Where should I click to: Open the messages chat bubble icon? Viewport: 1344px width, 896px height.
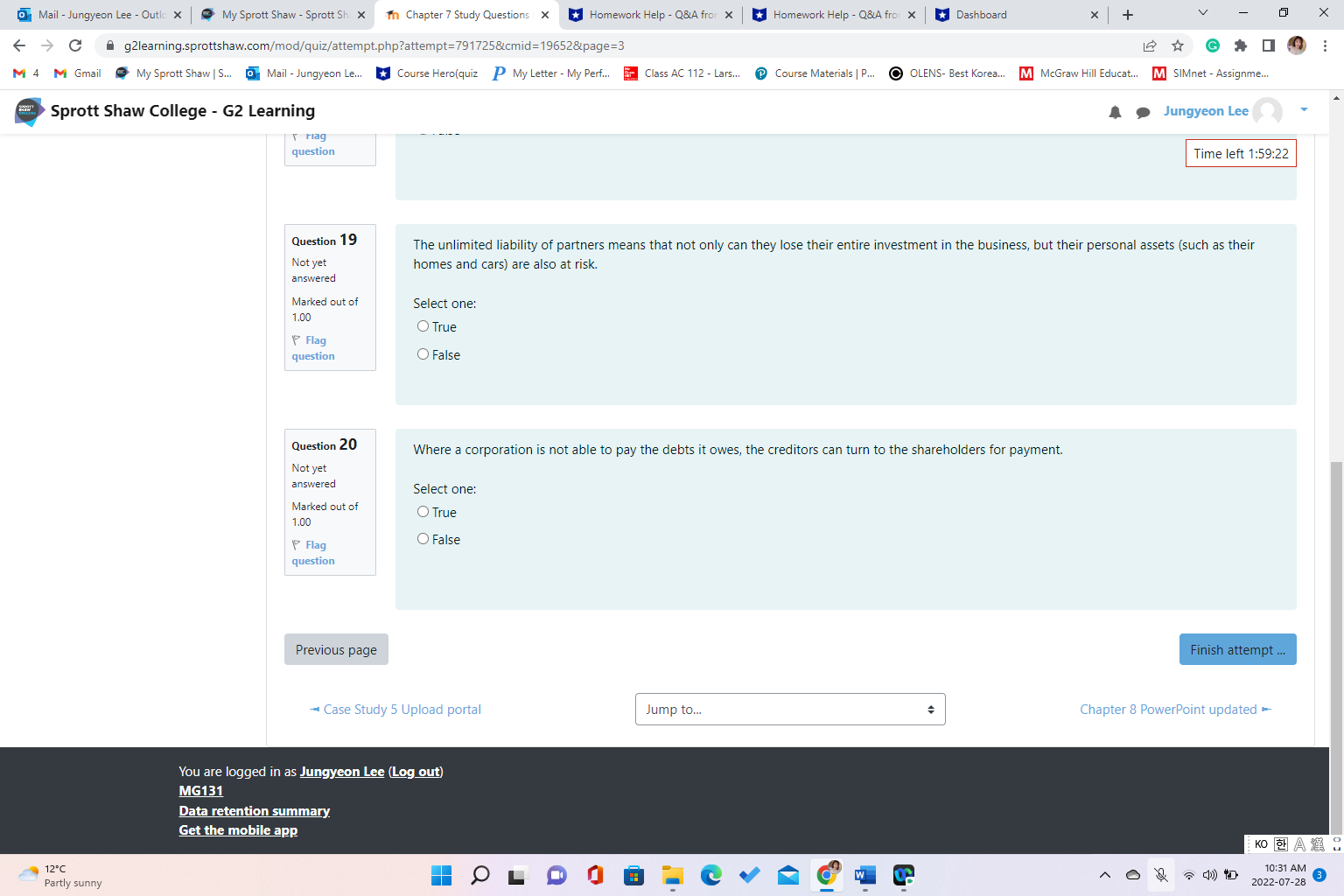click(1144, 112)
